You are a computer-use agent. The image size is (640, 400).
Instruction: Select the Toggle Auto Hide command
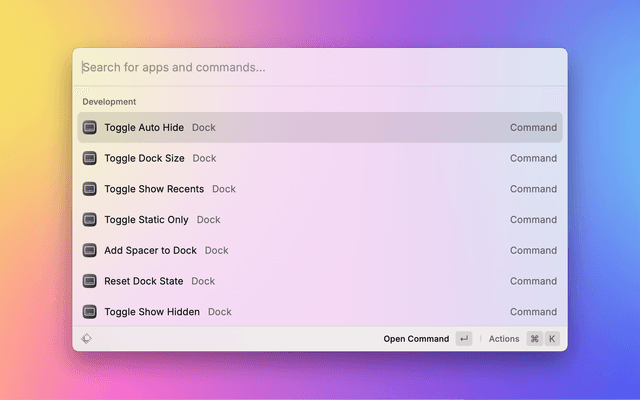click(144, 128)
